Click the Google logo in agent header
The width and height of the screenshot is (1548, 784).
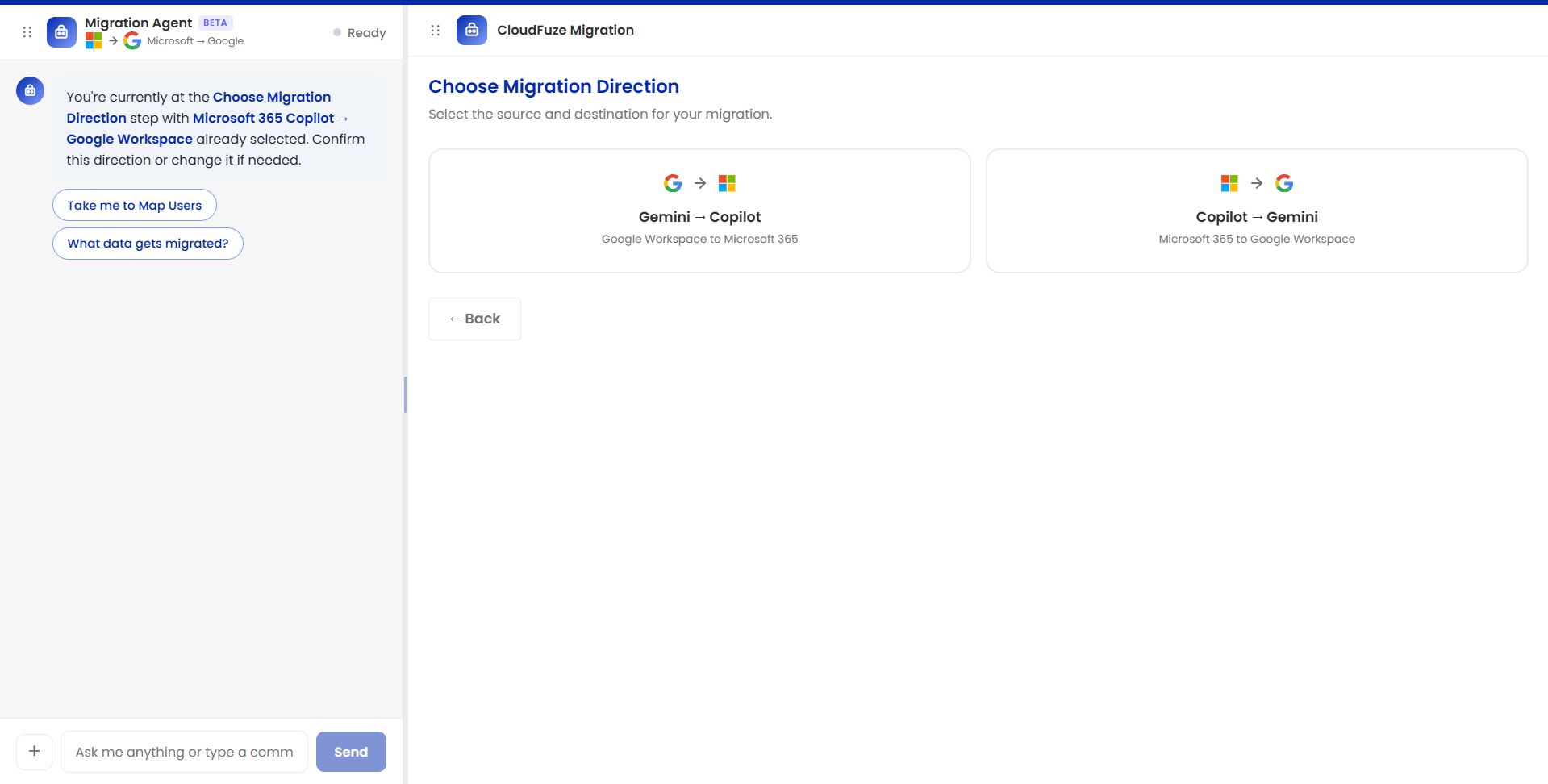pyautogui.click(x=133, y=41)
